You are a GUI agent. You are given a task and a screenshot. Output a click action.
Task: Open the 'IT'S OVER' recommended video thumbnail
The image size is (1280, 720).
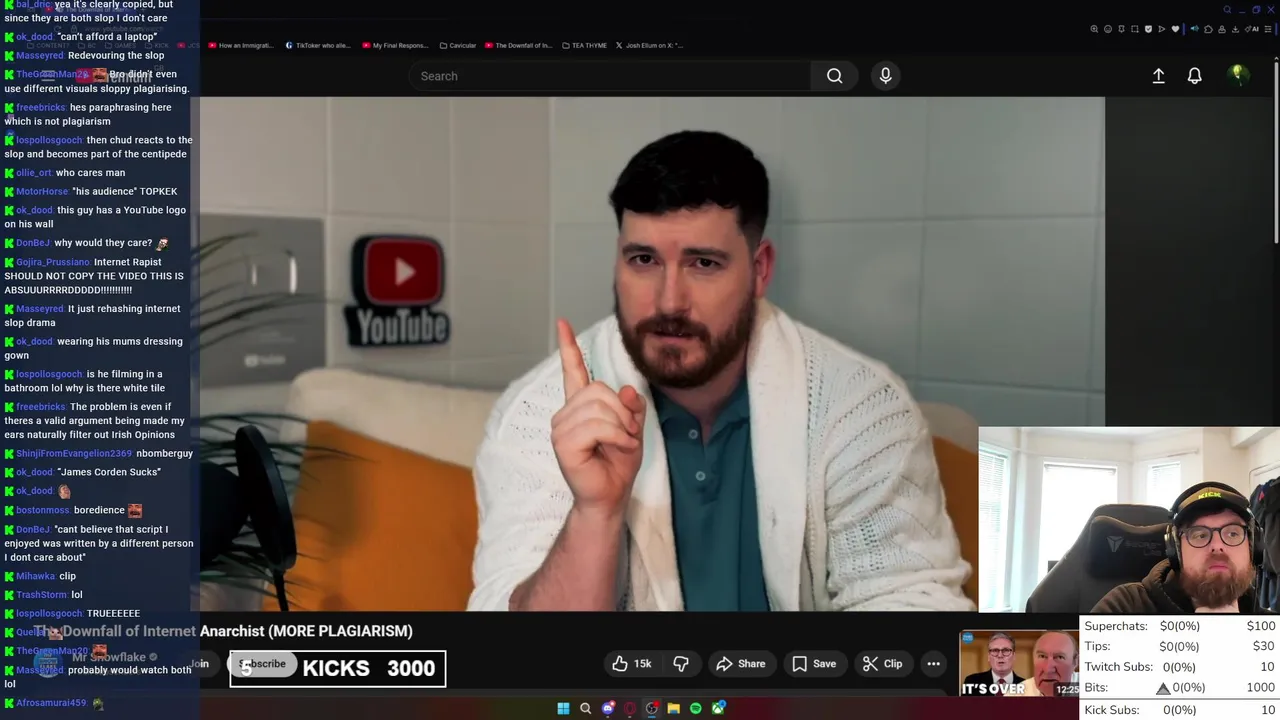pyautogui.click(x=1019, y=664)
